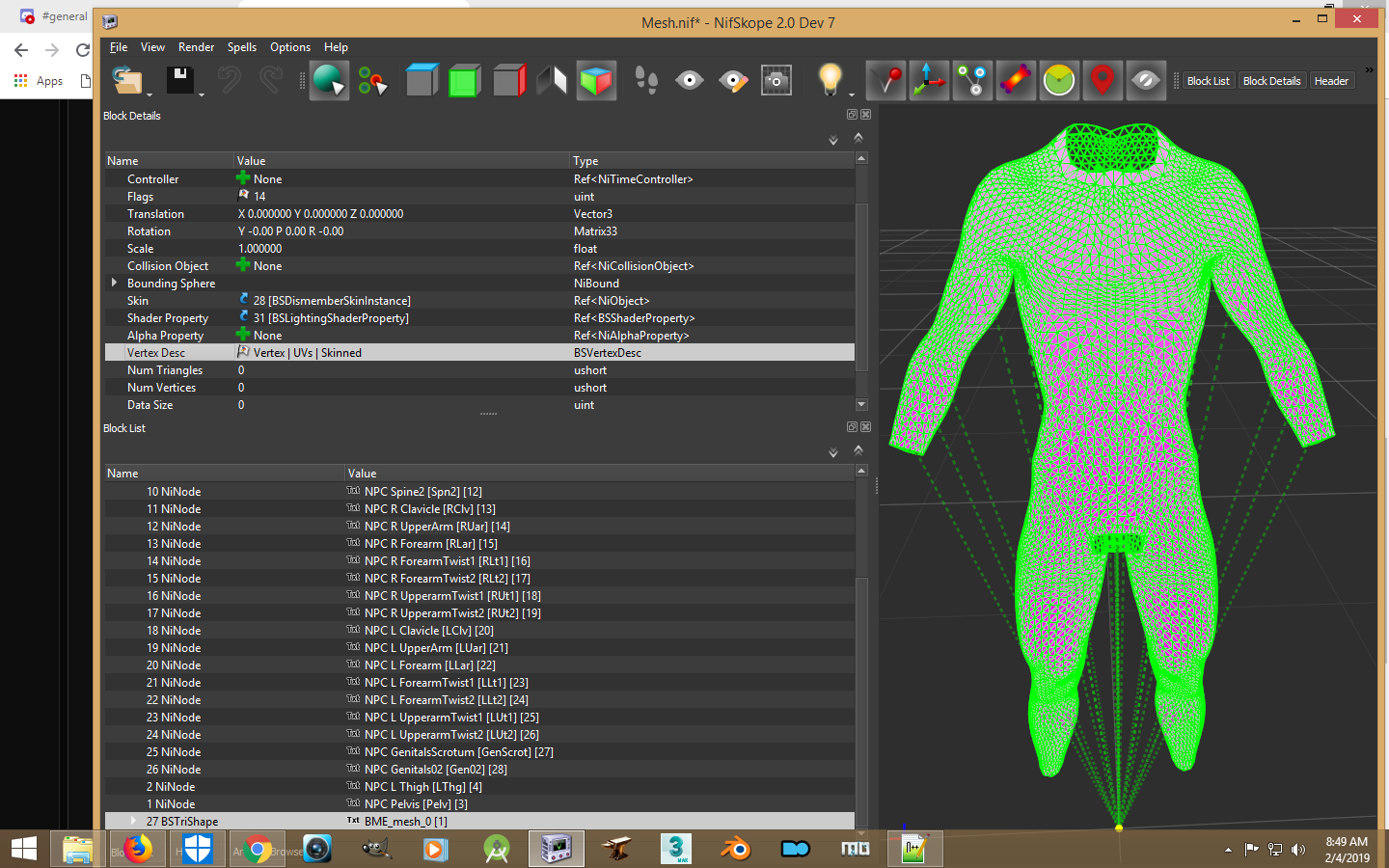Click the green plus next to Controller
The width and height of the screenshot is (1389, 868).
243,178
